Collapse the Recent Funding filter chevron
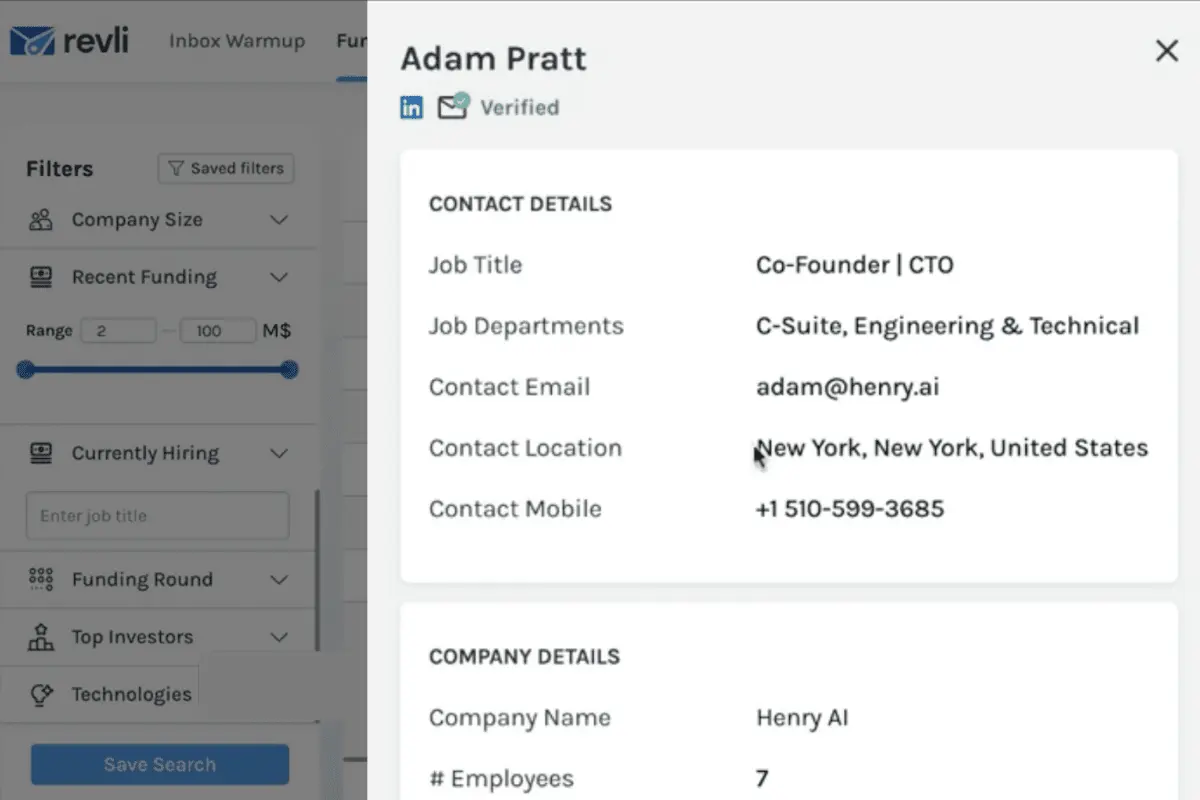Viewport: 1200px width, 800px height. coord(279,277)
